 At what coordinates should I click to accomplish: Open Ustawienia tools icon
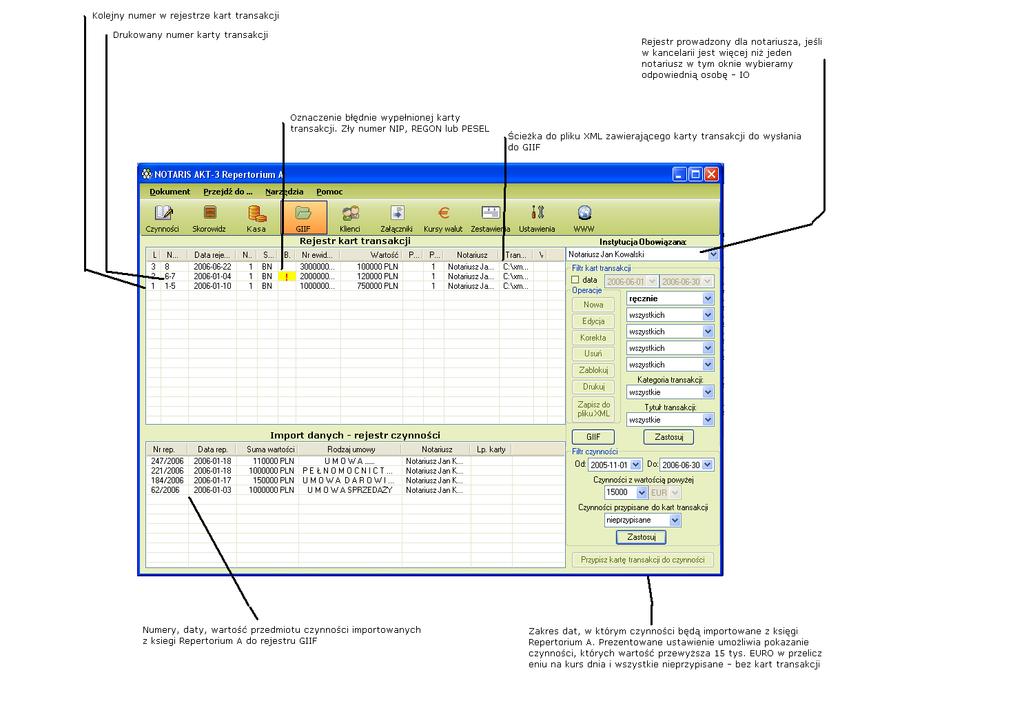[537, 217]
